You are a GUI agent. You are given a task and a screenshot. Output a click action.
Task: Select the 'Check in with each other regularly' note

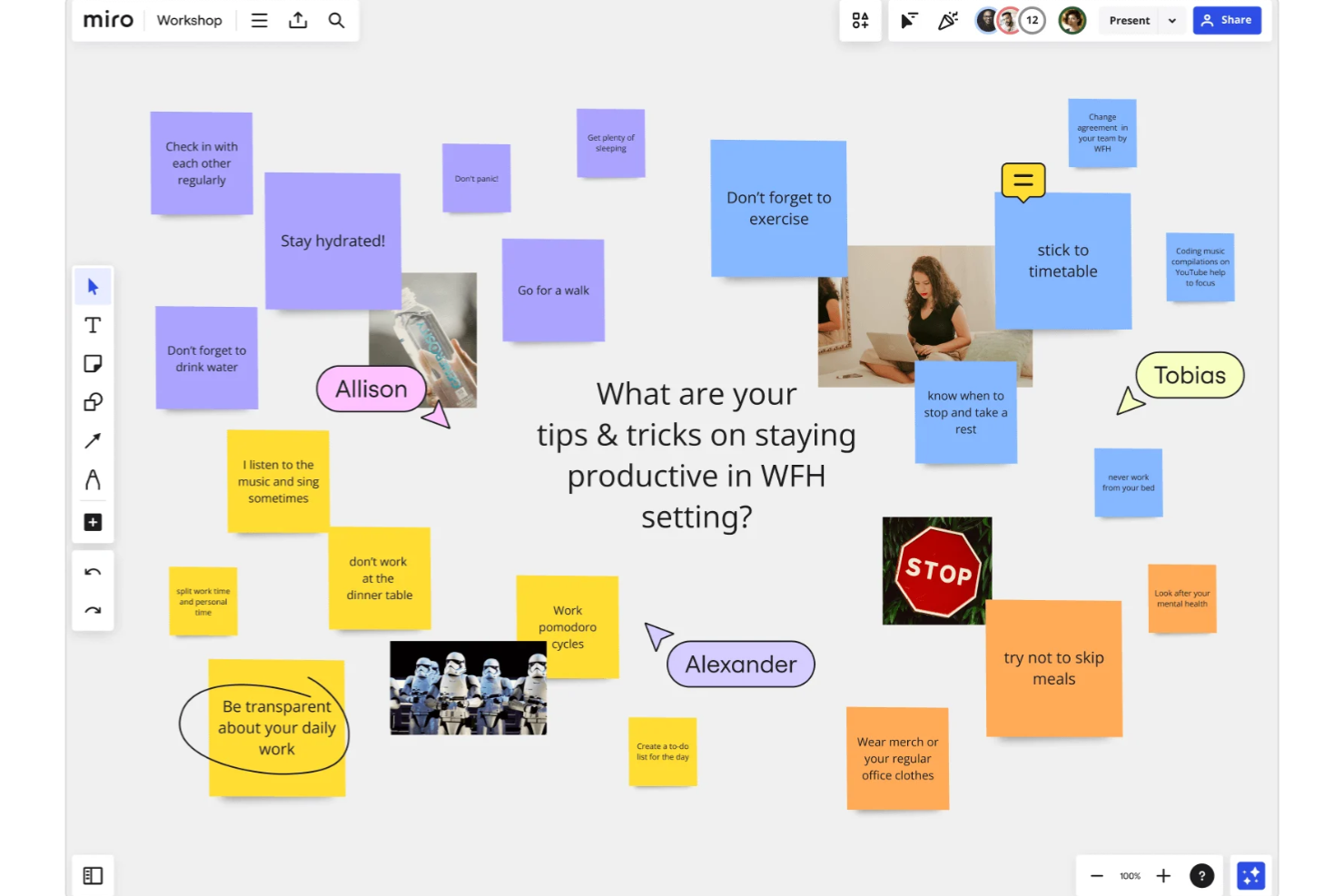point(202,163)
